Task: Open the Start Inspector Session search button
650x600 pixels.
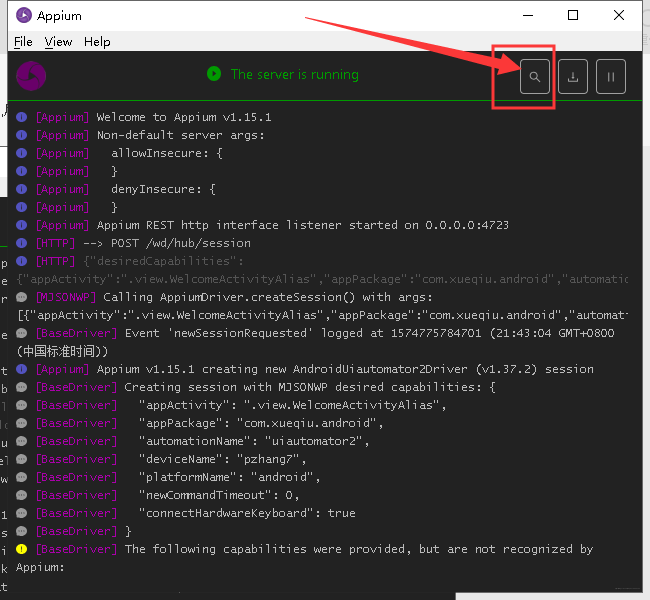Action: coord(534,77)
